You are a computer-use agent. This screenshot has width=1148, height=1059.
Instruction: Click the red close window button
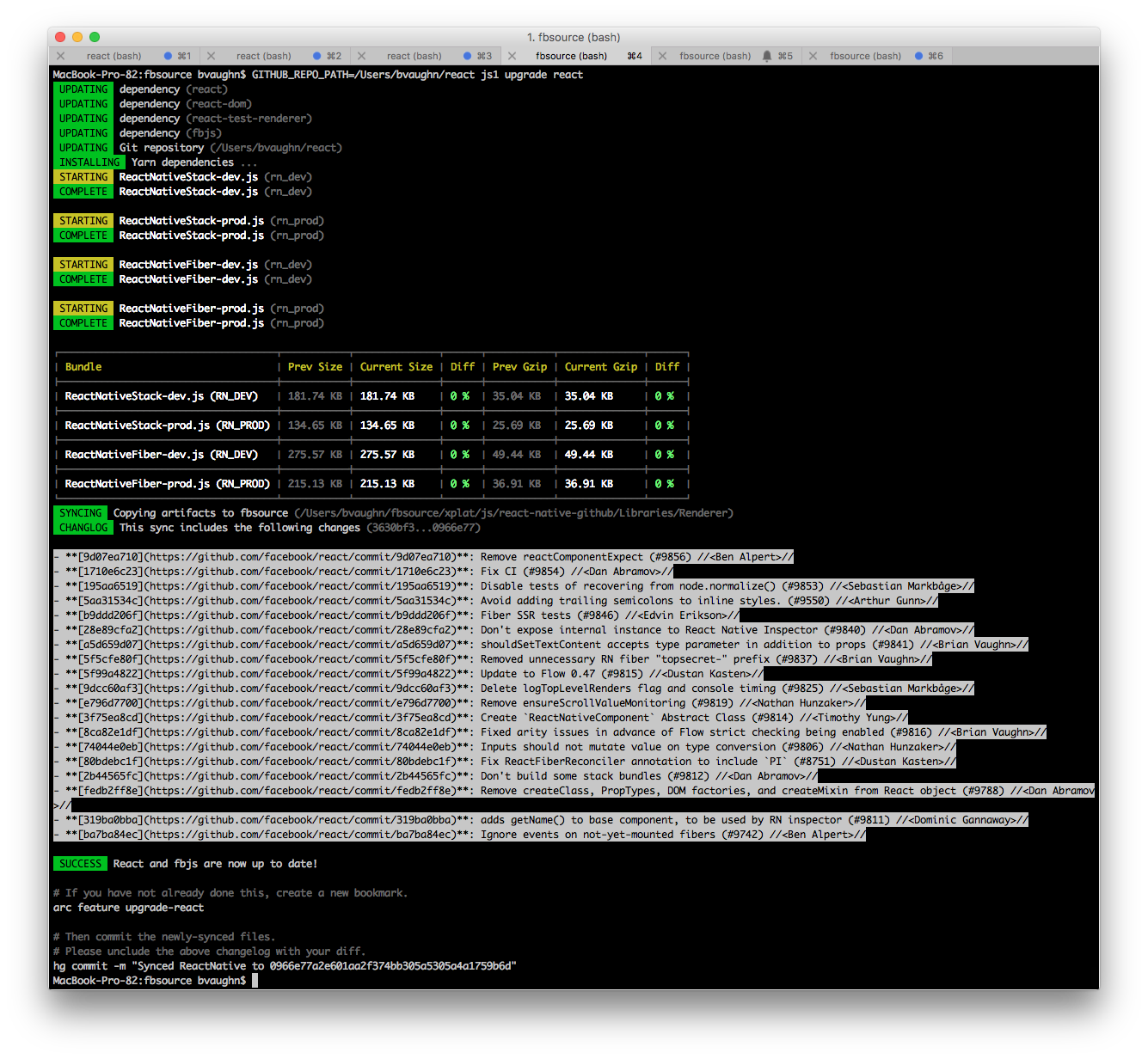(x=60, y=37)
